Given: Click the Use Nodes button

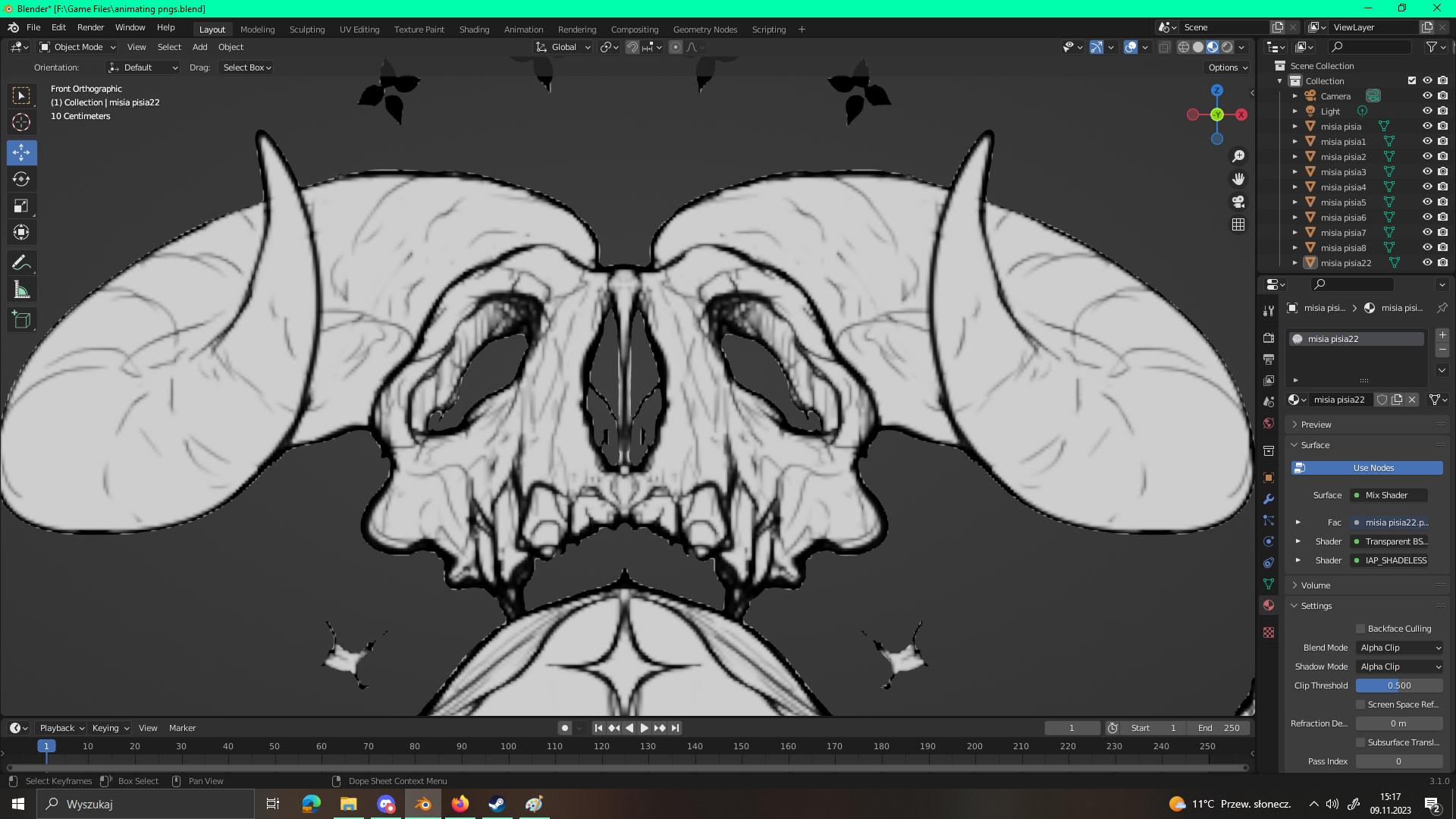Looking at the screenshot, I should 1367,468.
